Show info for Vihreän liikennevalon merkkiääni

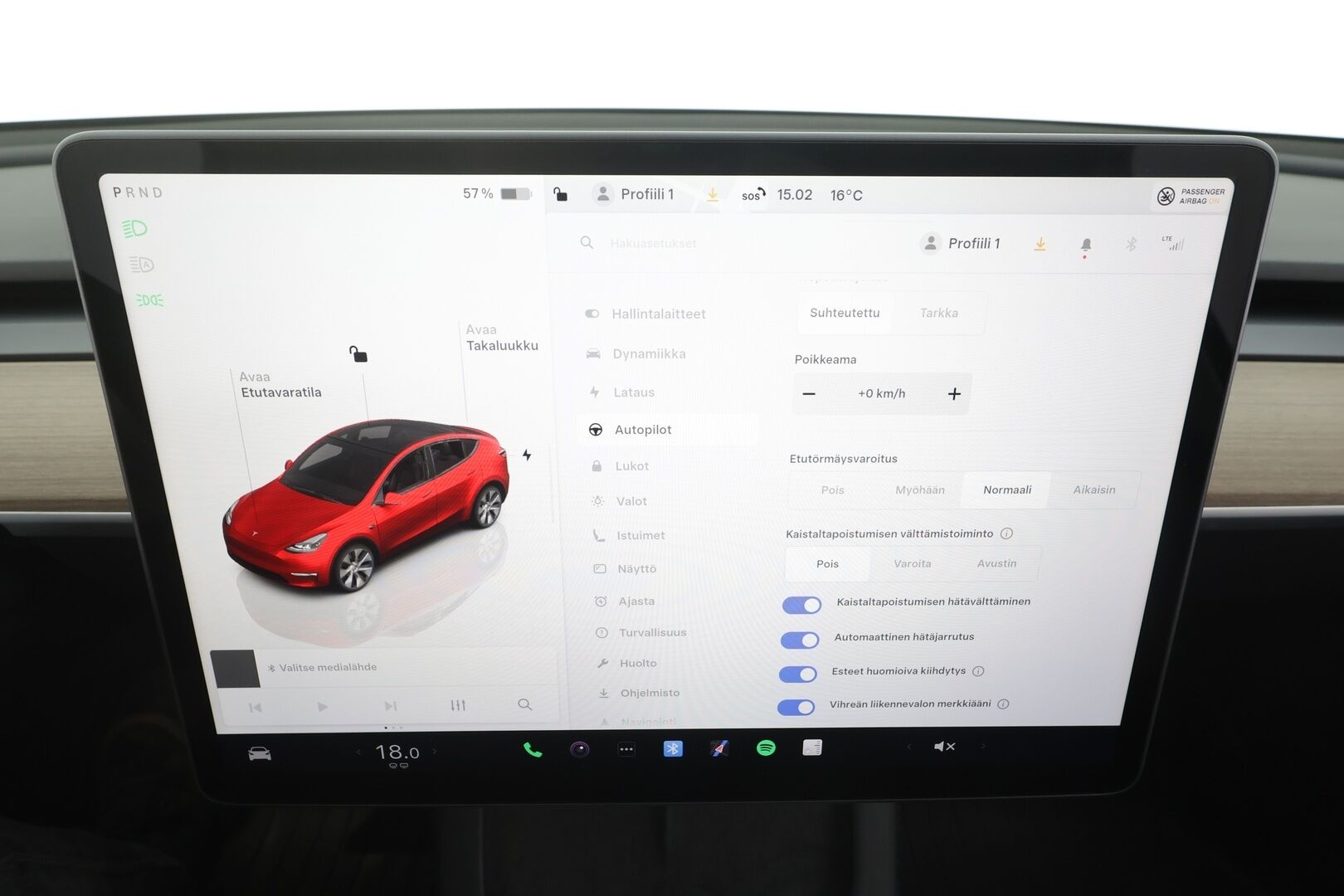coord(1003,704)
